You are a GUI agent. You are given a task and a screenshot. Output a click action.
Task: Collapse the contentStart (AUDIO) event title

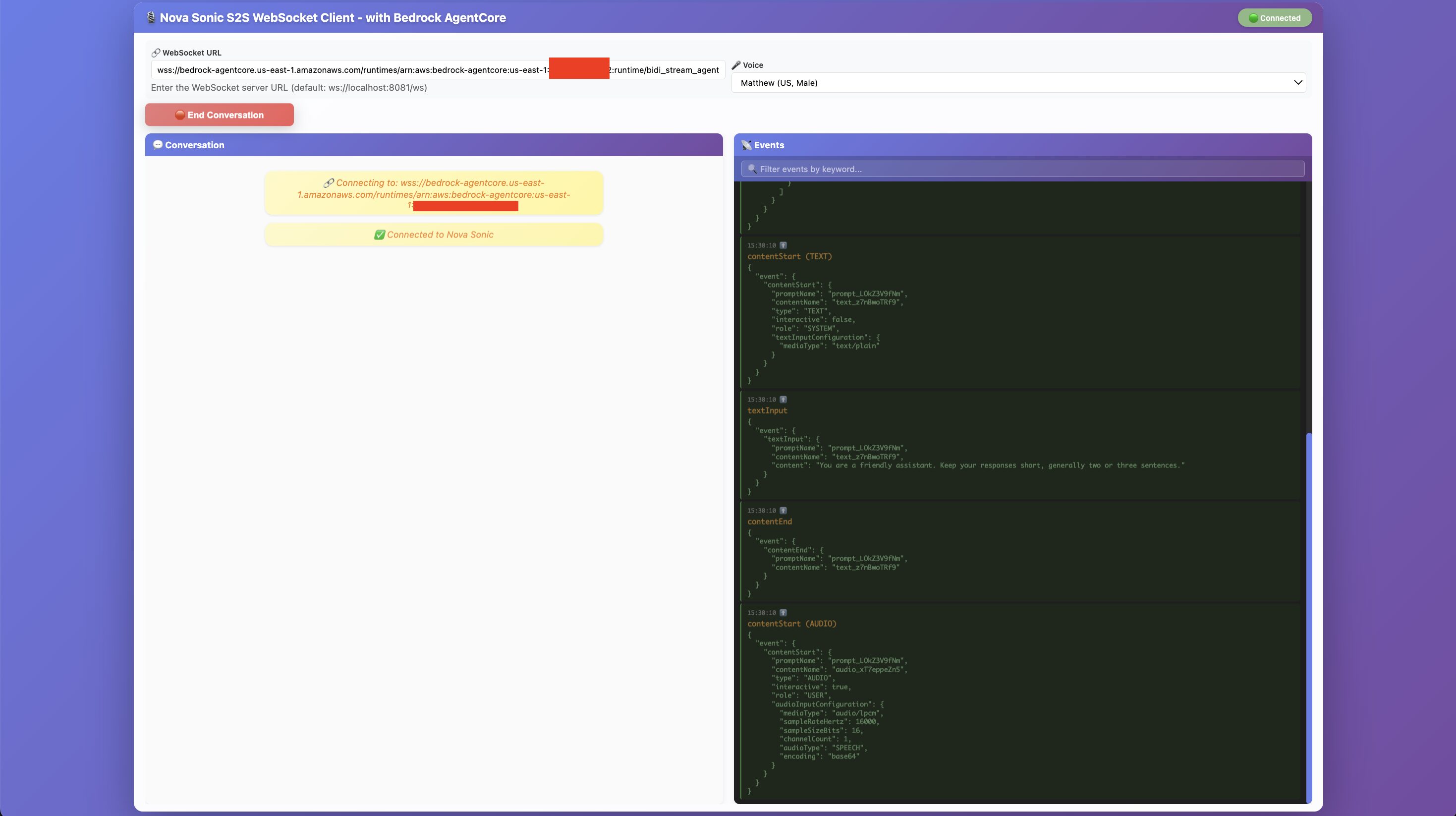(791, 624)
